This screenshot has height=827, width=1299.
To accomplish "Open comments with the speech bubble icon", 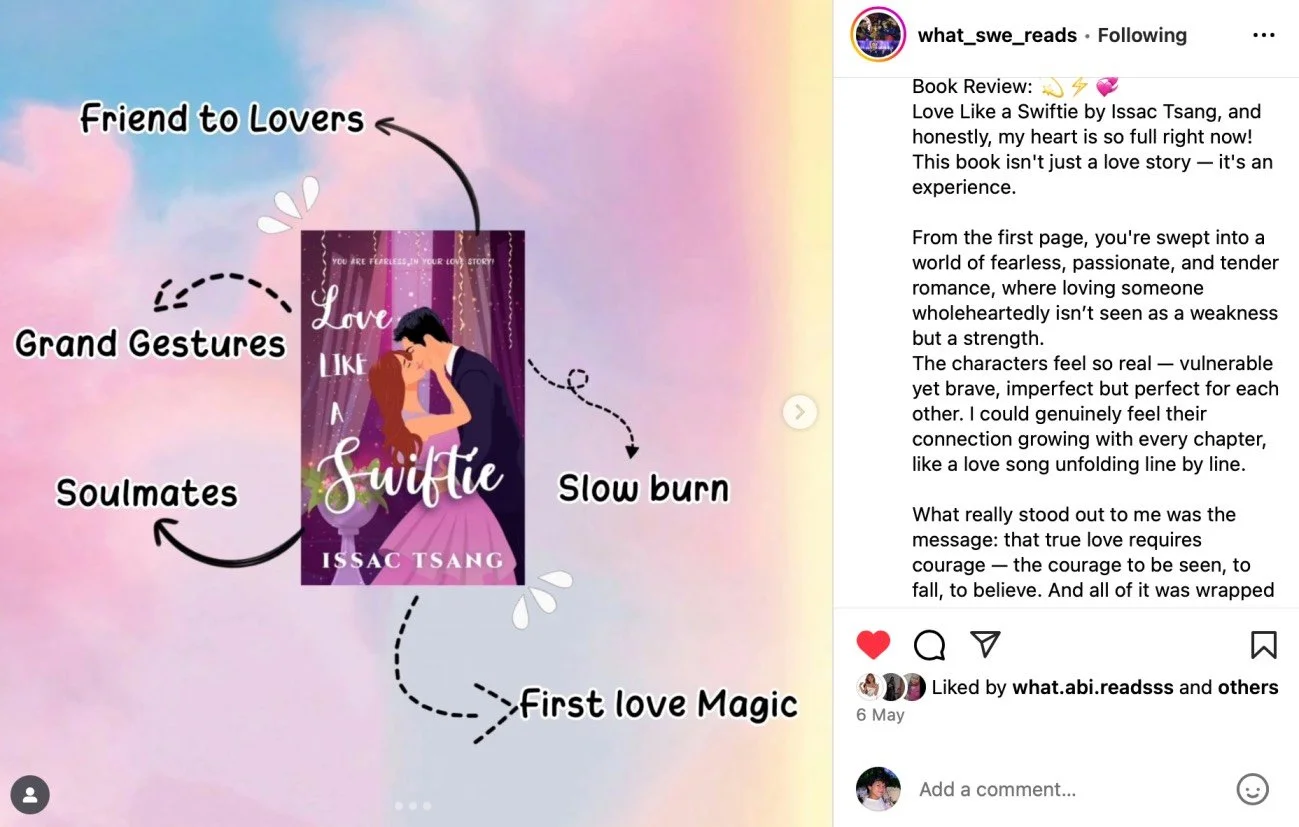I will click(x=929, y=645).
